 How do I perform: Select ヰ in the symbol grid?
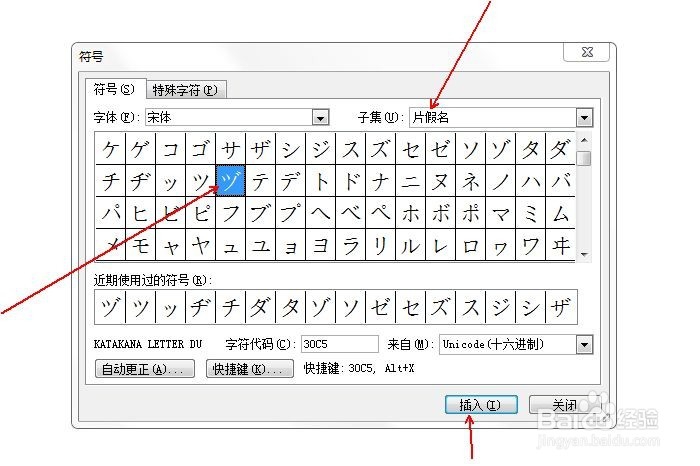[560, 245]
